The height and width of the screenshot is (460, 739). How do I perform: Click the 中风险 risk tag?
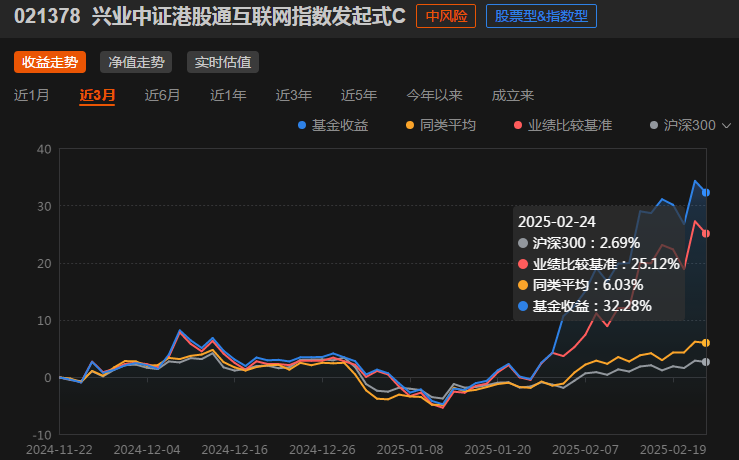tap(446, 16)
